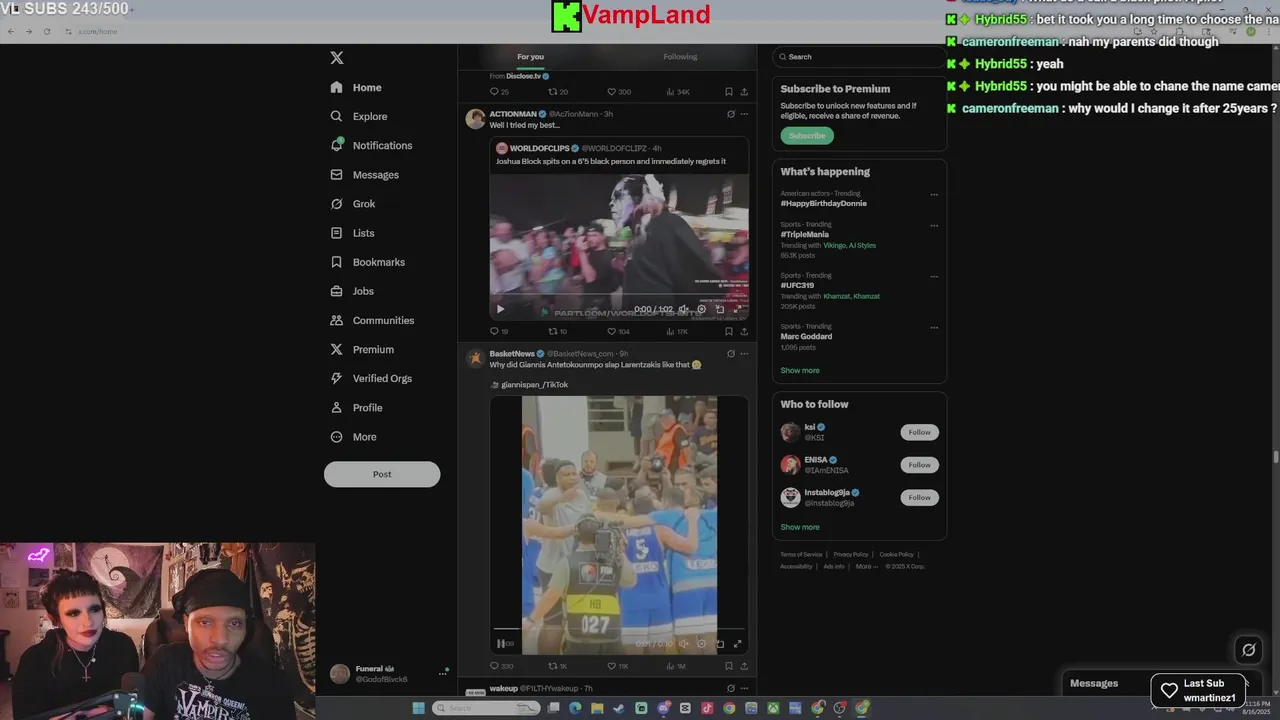Show more under Who to follow
Screen dimensions: 1280x720
800,527
